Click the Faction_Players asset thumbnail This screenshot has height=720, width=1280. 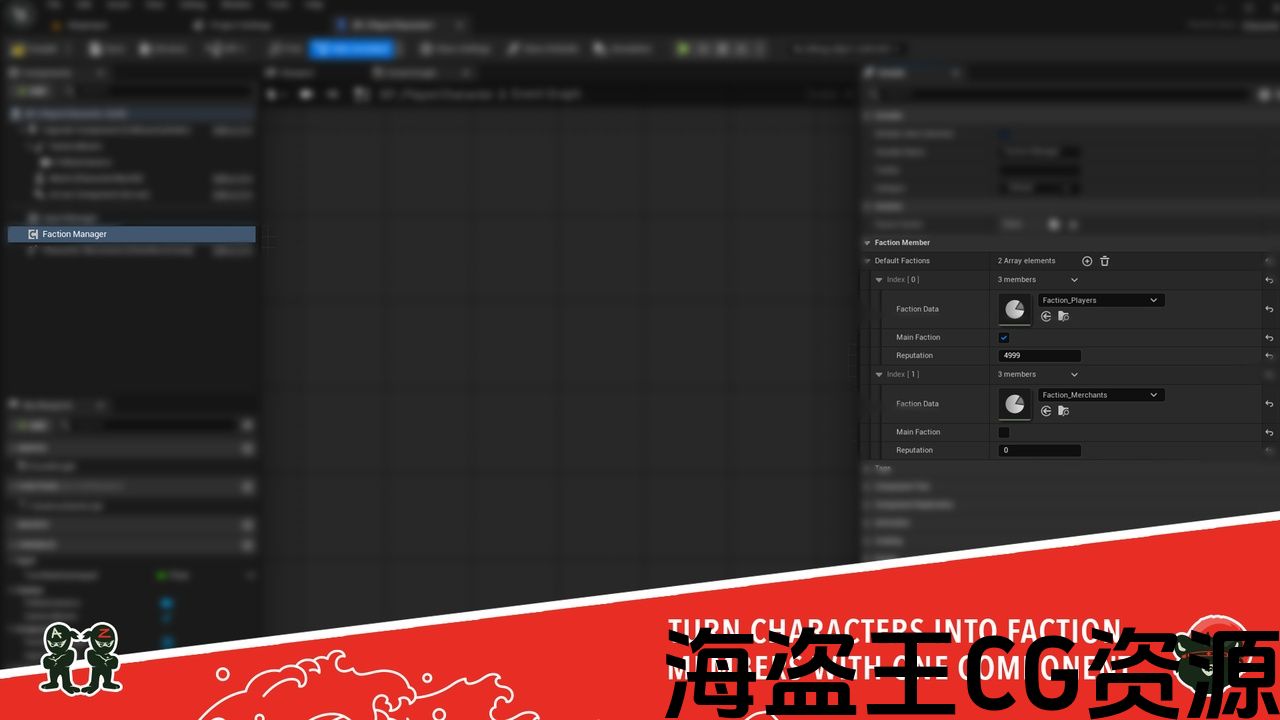(x=1015, y=309)
